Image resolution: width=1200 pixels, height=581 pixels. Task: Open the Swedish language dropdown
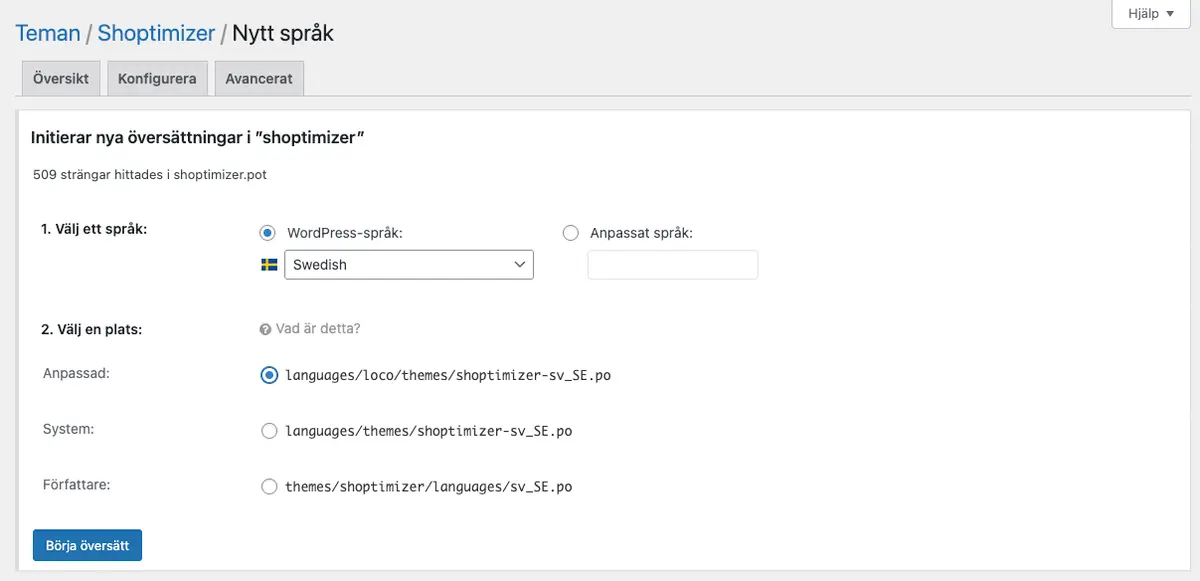[x=408, y=264]
